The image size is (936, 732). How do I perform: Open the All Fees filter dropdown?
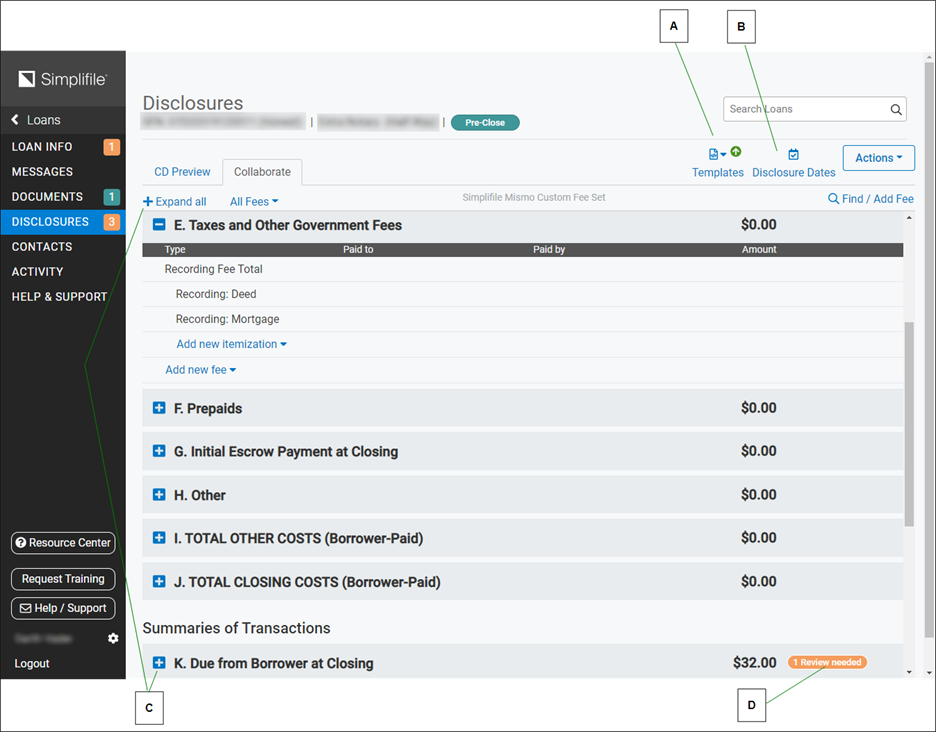(x=254, y=202)
